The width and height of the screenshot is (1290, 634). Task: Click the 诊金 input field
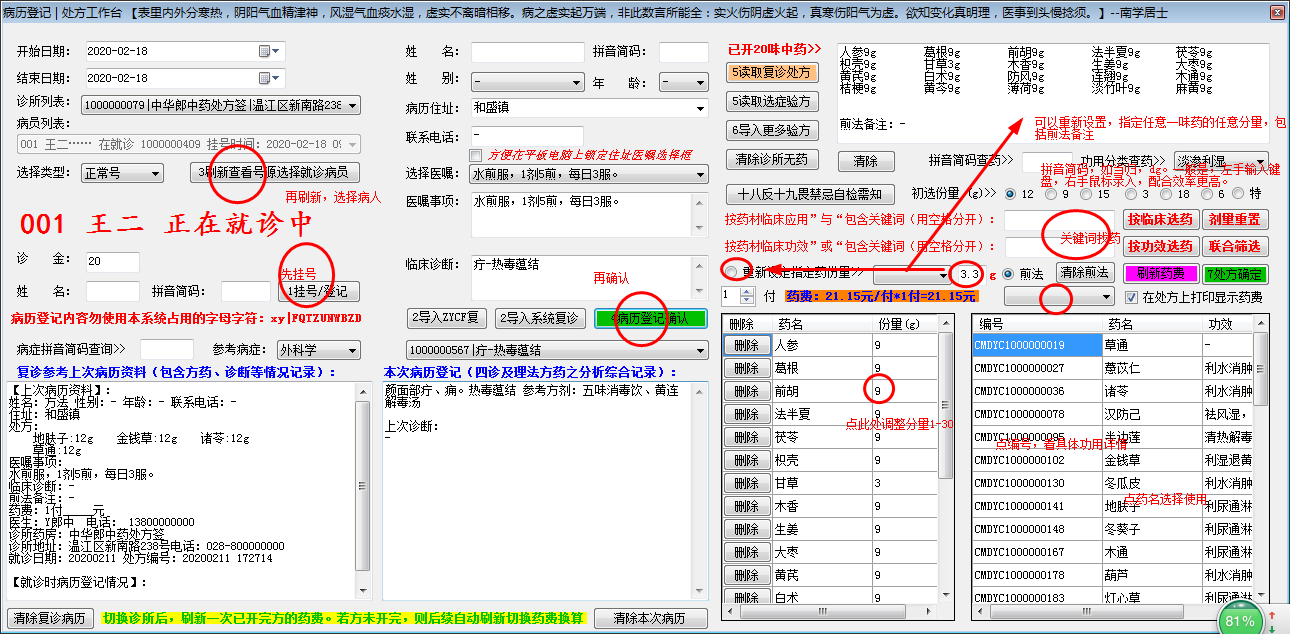click(112, 262)
